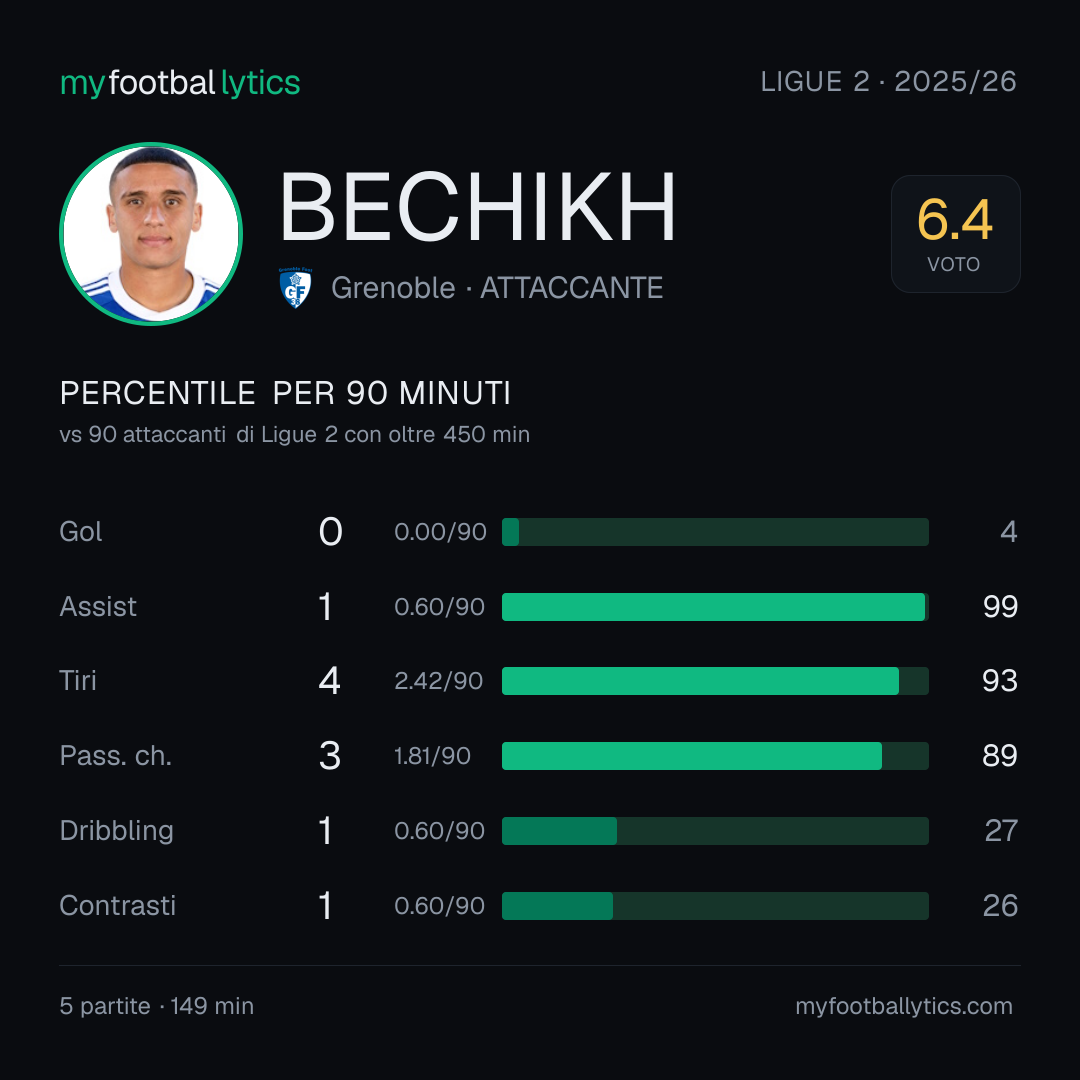Click the Contrasti percentile bar
This screenshot has height=1080, width=1080.
(x=715, y=906)
